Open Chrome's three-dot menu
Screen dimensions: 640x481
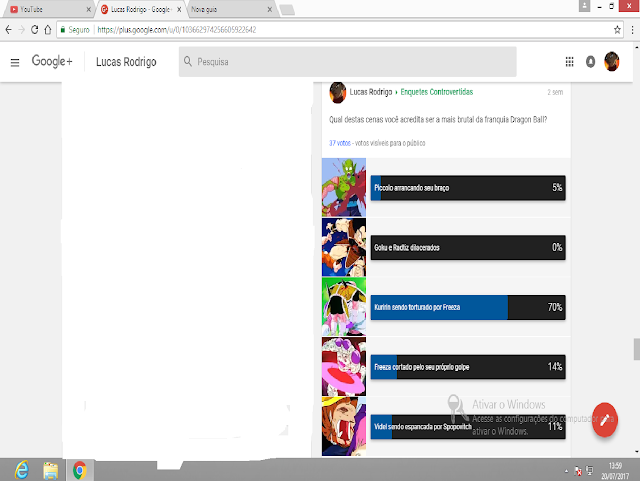coord(632,29)
